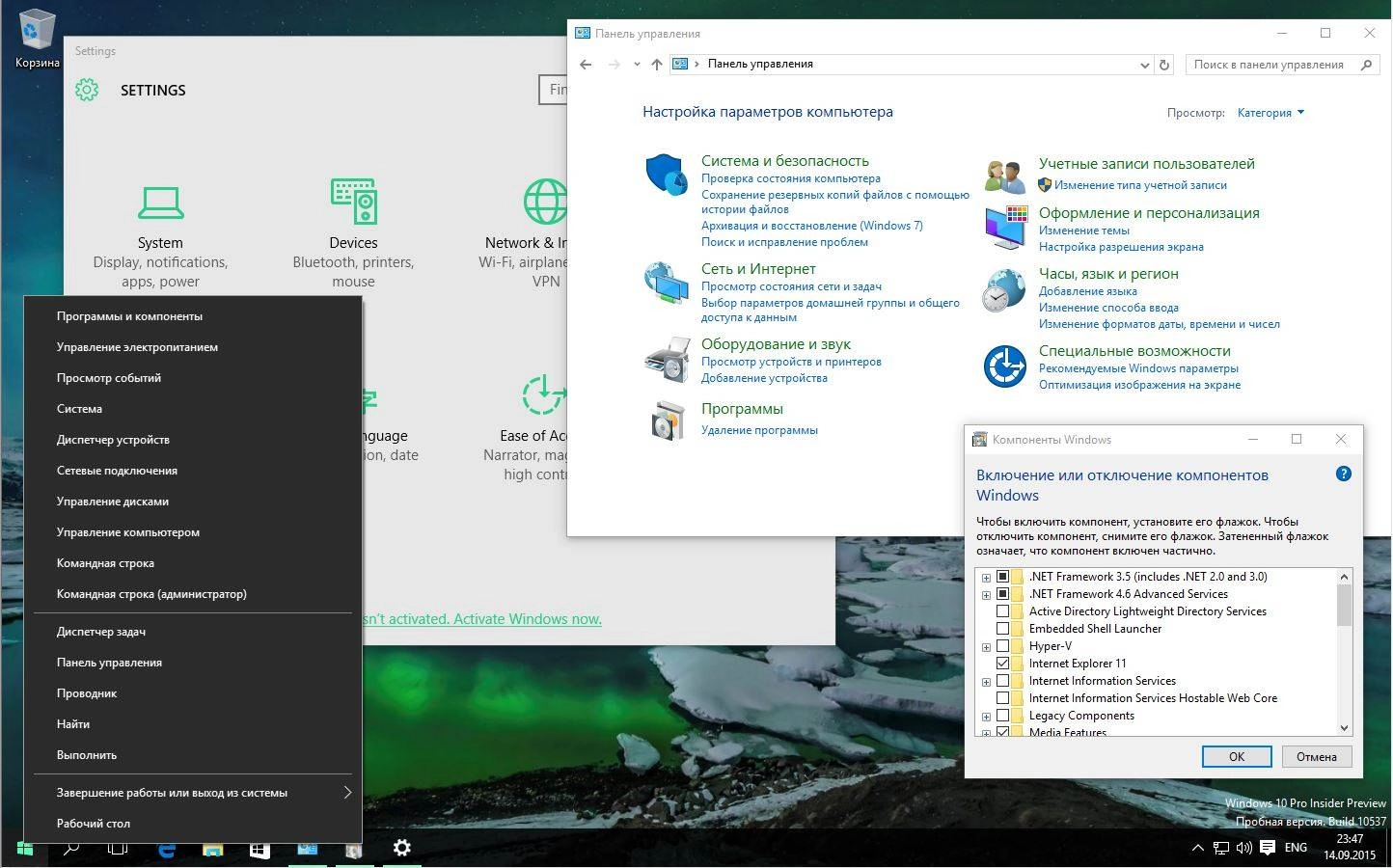Open Настройка разрешения экрана link
Image resolution: width=1393 pixels, height=868 pixels.
[x=1121, y=247]
